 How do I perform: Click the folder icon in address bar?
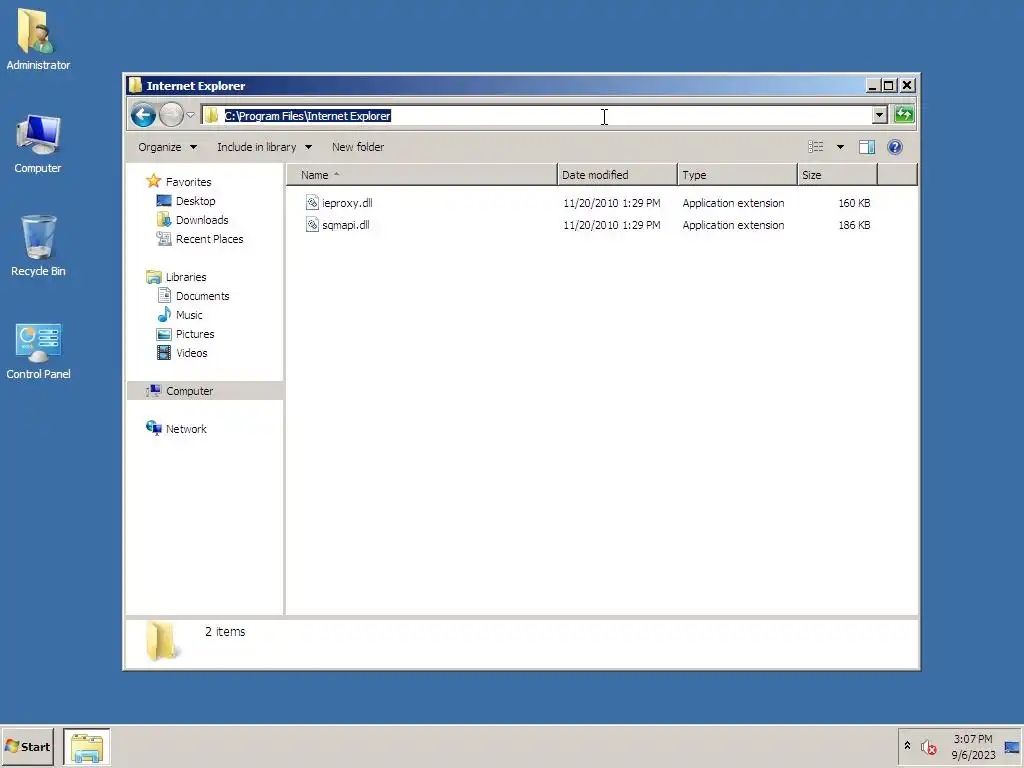coord(212,116)
